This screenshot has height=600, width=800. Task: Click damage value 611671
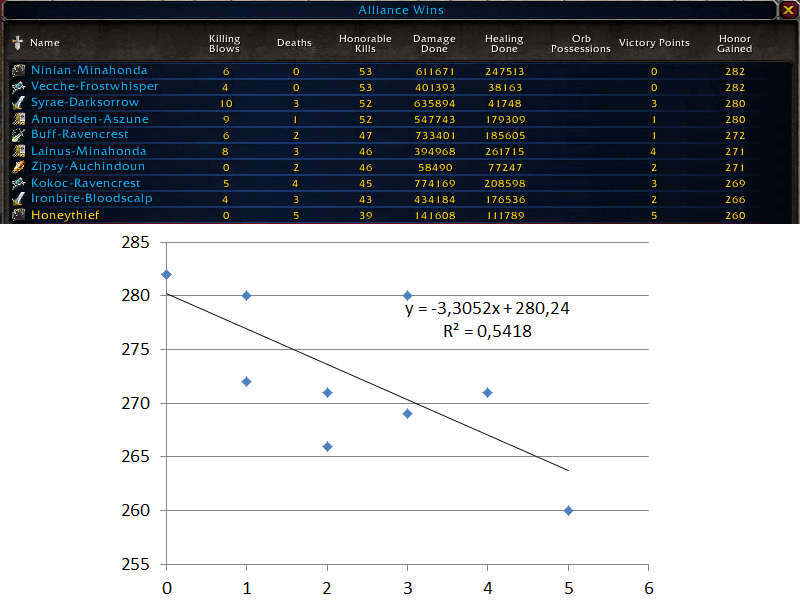[435, 71]
